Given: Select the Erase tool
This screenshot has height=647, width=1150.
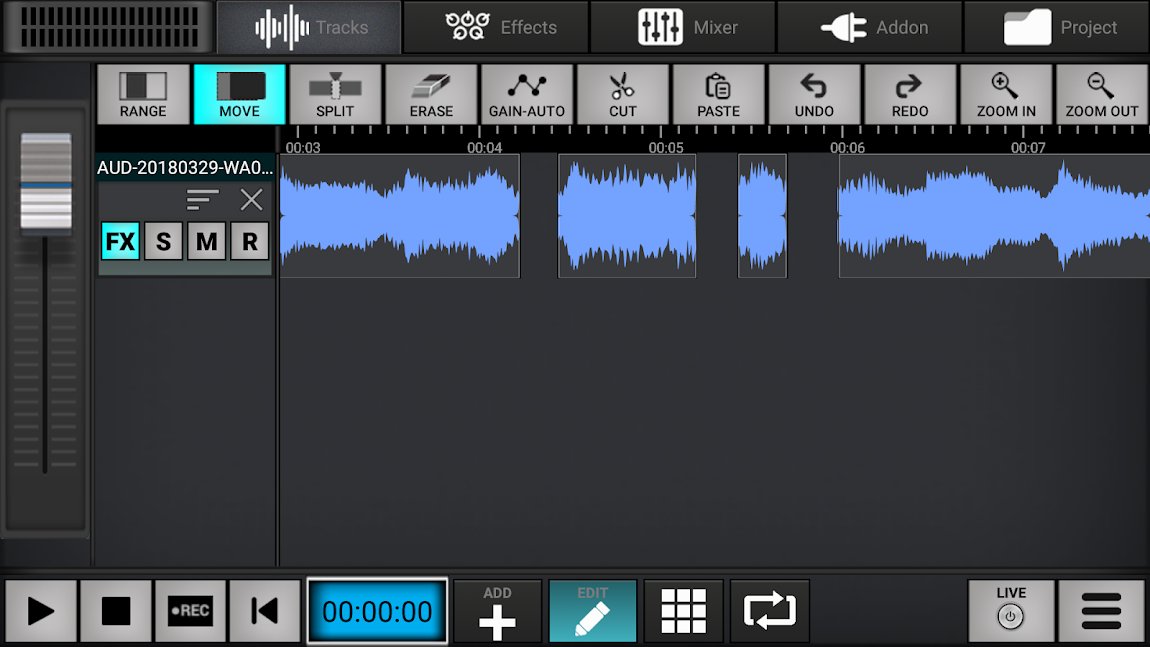Looking at the screenshot, I should 431,93.
